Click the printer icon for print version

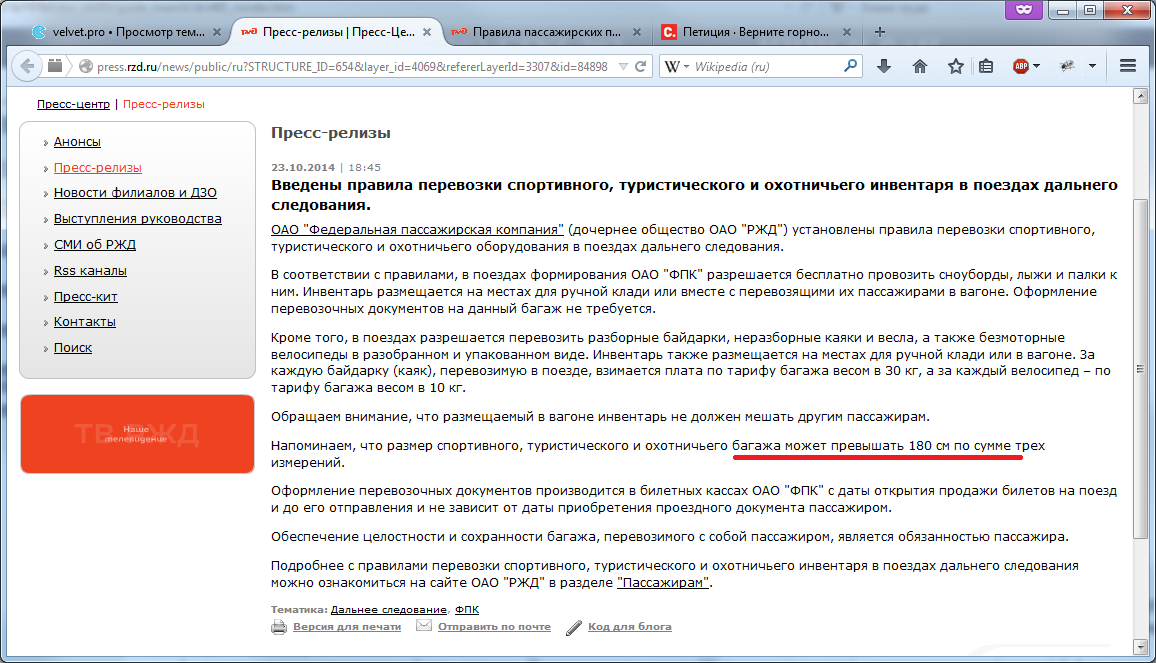(279, 627)
